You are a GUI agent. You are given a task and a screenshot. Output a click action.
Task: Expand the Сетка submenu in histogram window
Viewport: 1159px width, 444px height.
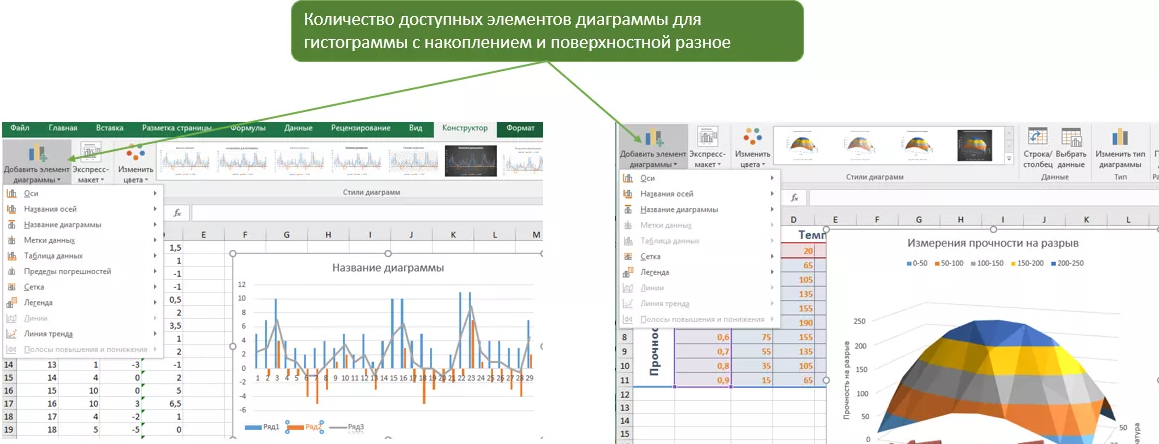[x=156, y=287]
